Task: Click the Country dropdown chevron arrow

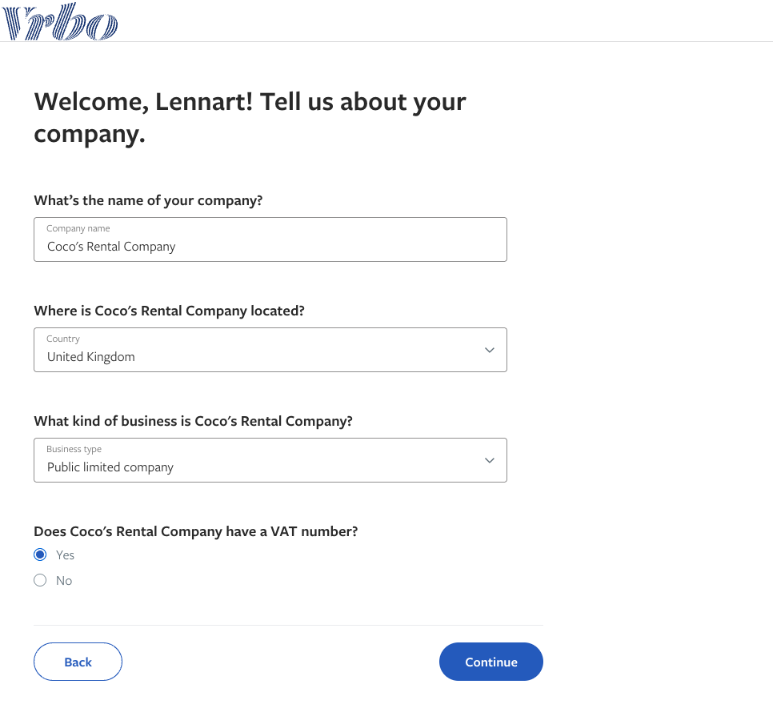Action: point(489,350)
